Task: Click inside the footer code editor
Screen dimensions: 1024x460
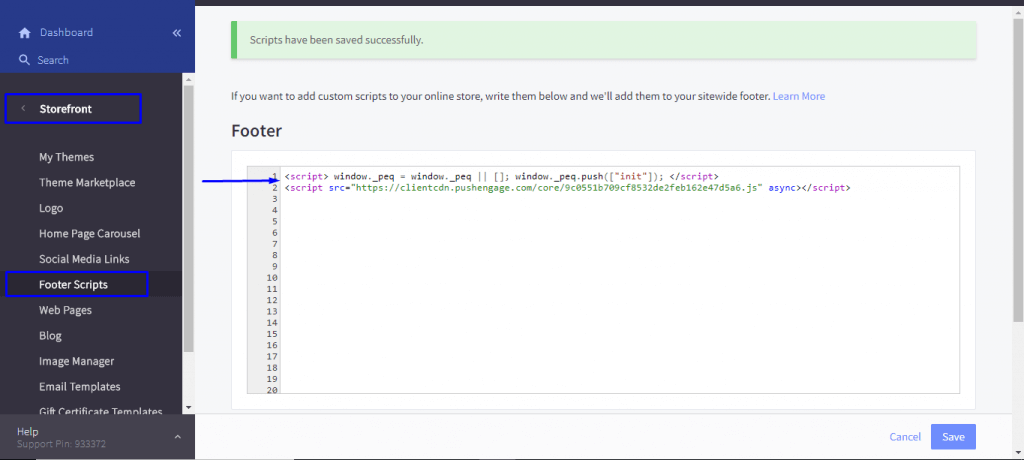Action: coord(619,280)
